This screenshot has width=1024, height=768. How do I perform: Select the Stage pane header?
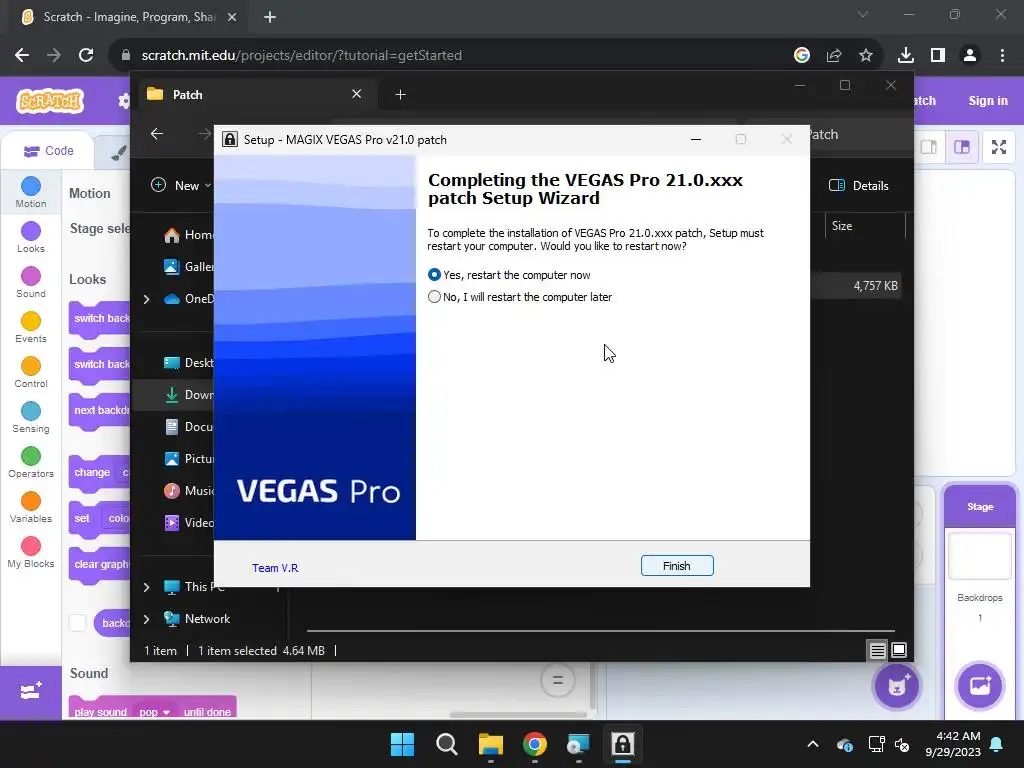pos(980,507)
